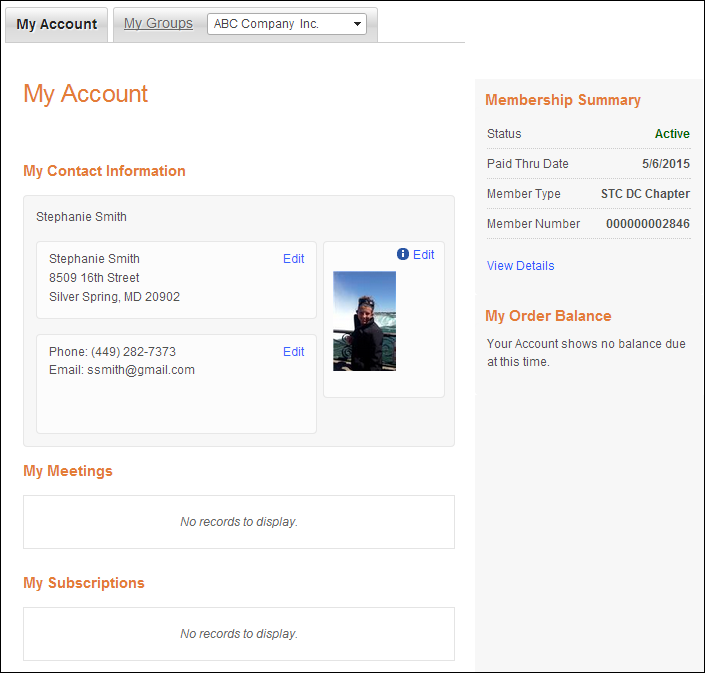This screenshot has width=705, height=673.
Task: Click the dropdown arrow of company selector
Action: coord(357,24)
